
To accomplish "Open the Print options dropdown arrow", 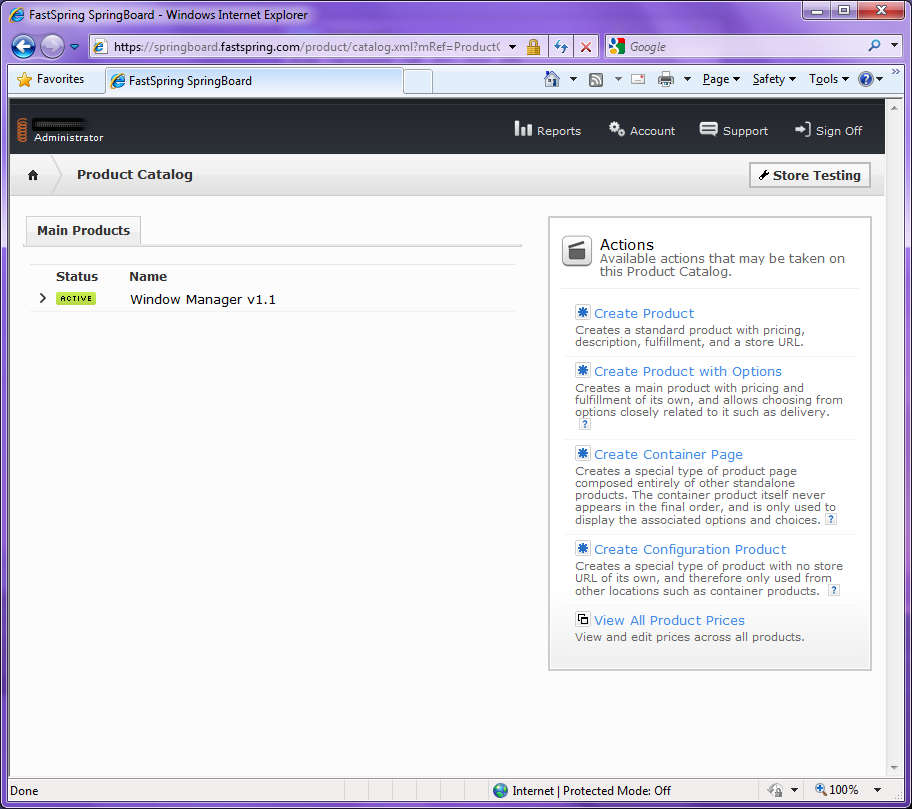I will [x=687, y=79].
